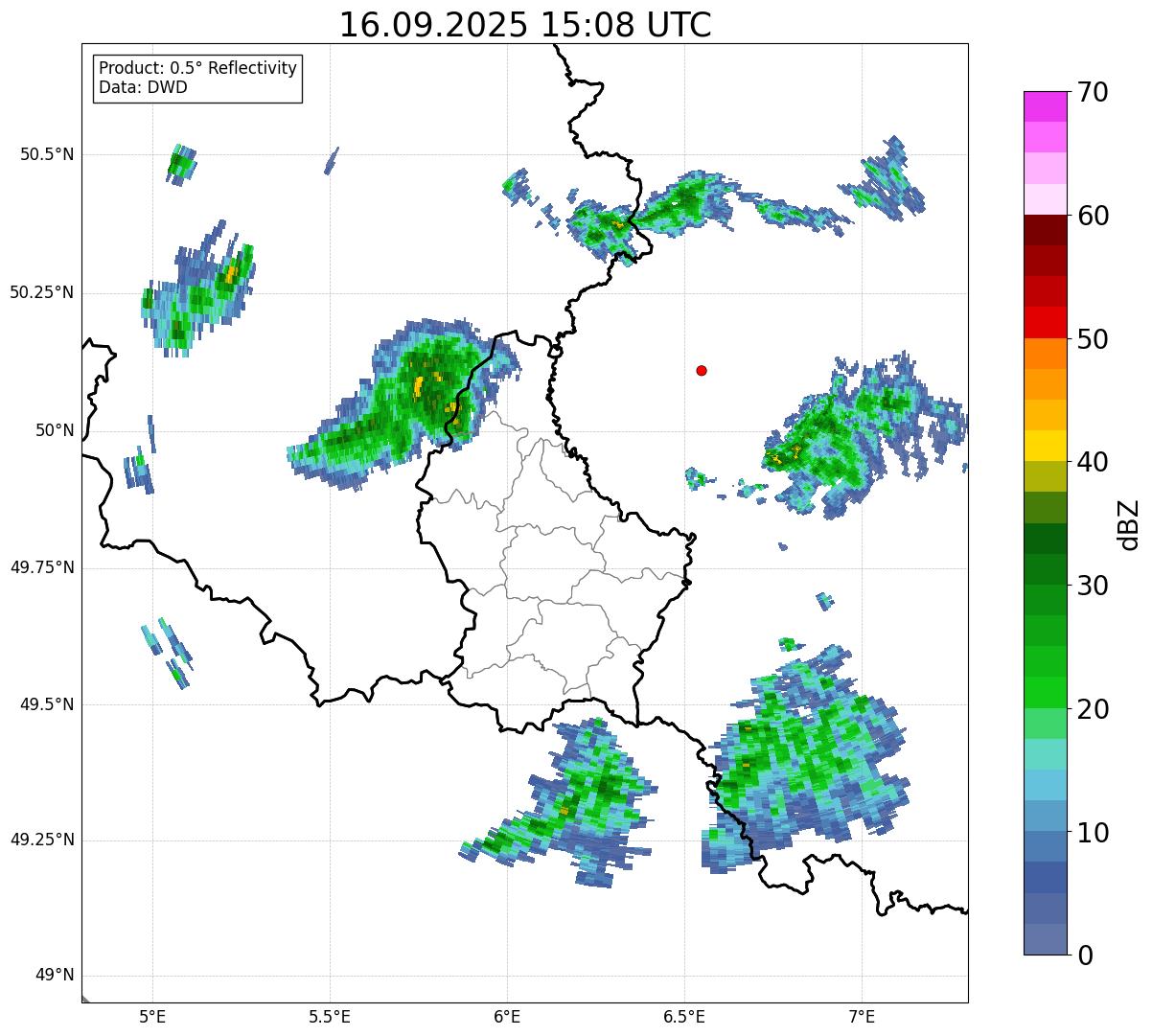Click the 70 label on colorbar

coord(1092,92)
